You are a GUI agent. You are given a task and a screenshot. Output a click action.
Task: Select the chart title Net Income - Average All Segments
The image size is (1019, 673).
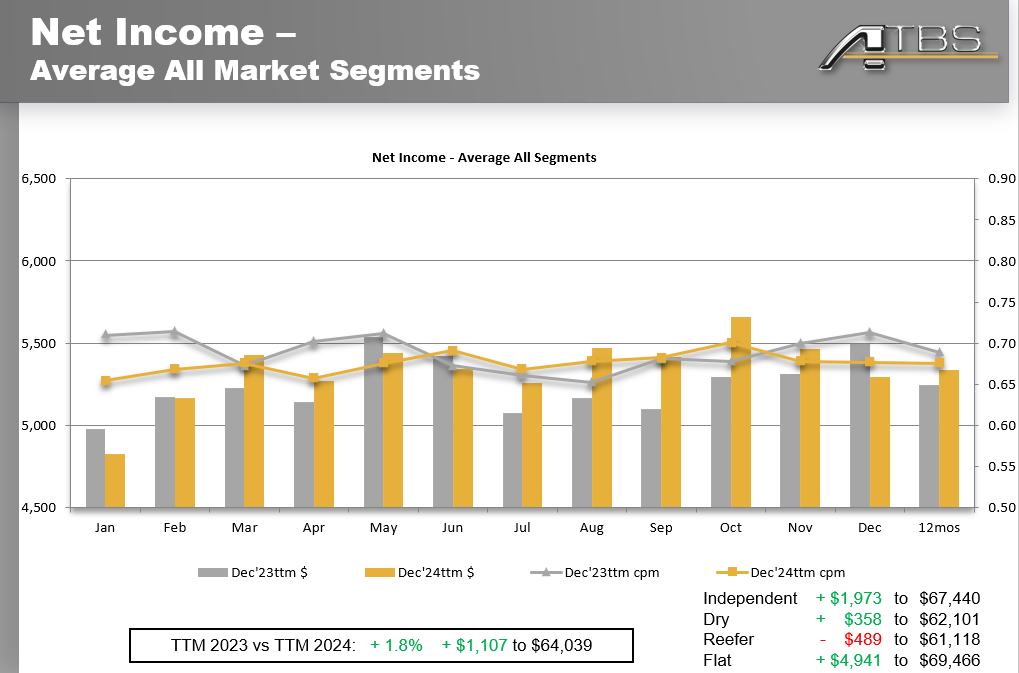(x=484, y=157)
